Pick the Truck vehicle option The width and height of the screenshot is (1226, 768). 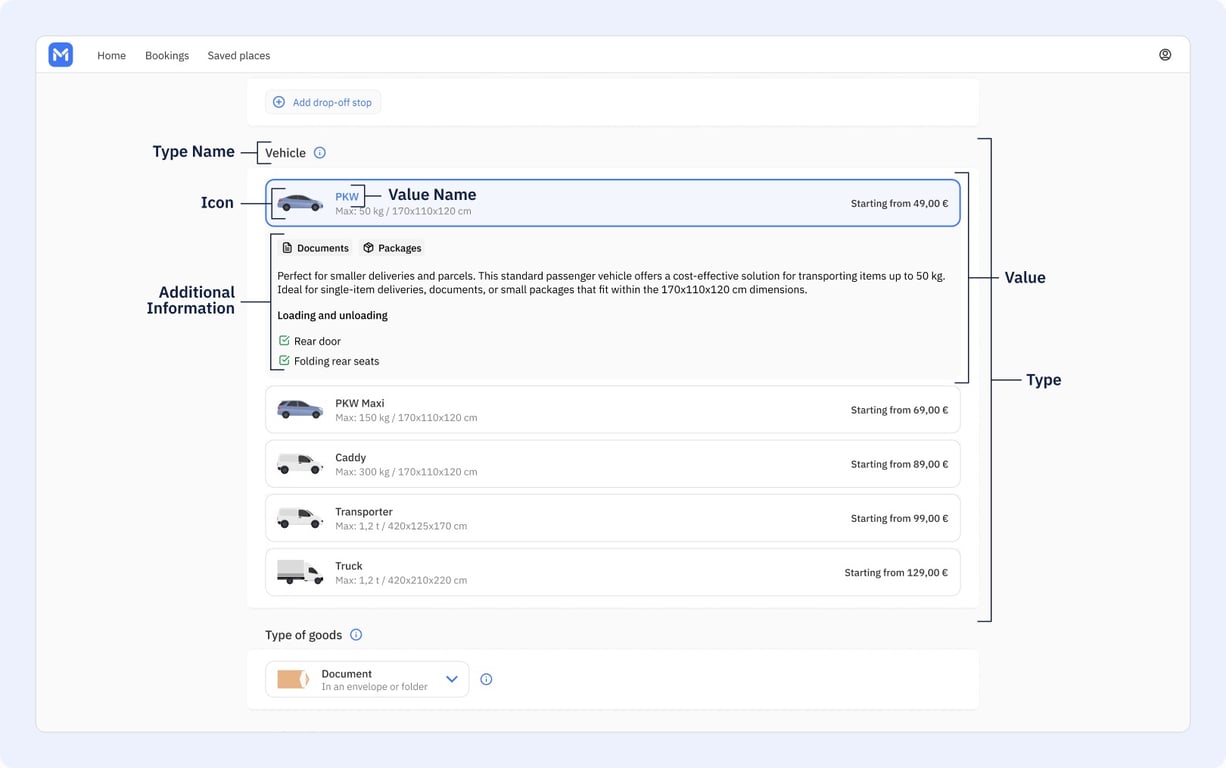[x=613, y=572]
